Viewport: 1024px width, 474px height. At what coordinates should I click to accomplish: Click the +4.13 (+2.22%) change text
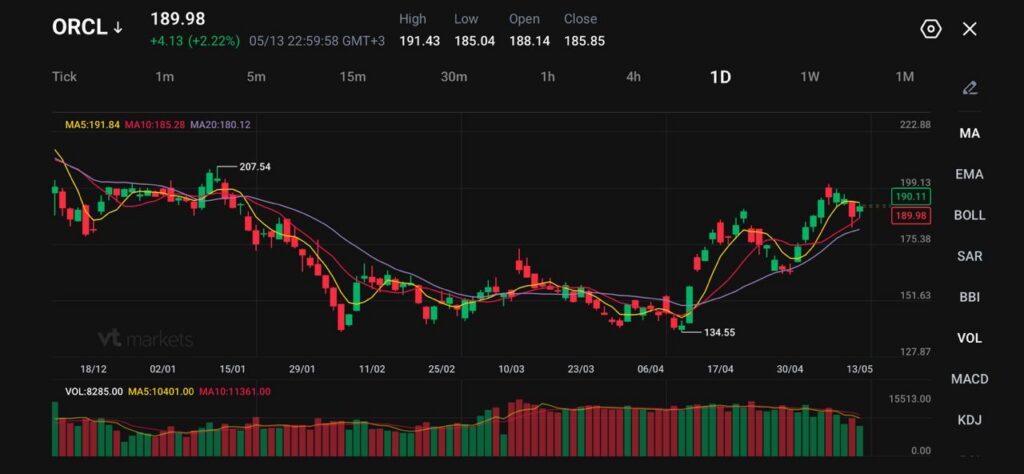[195, 41]
